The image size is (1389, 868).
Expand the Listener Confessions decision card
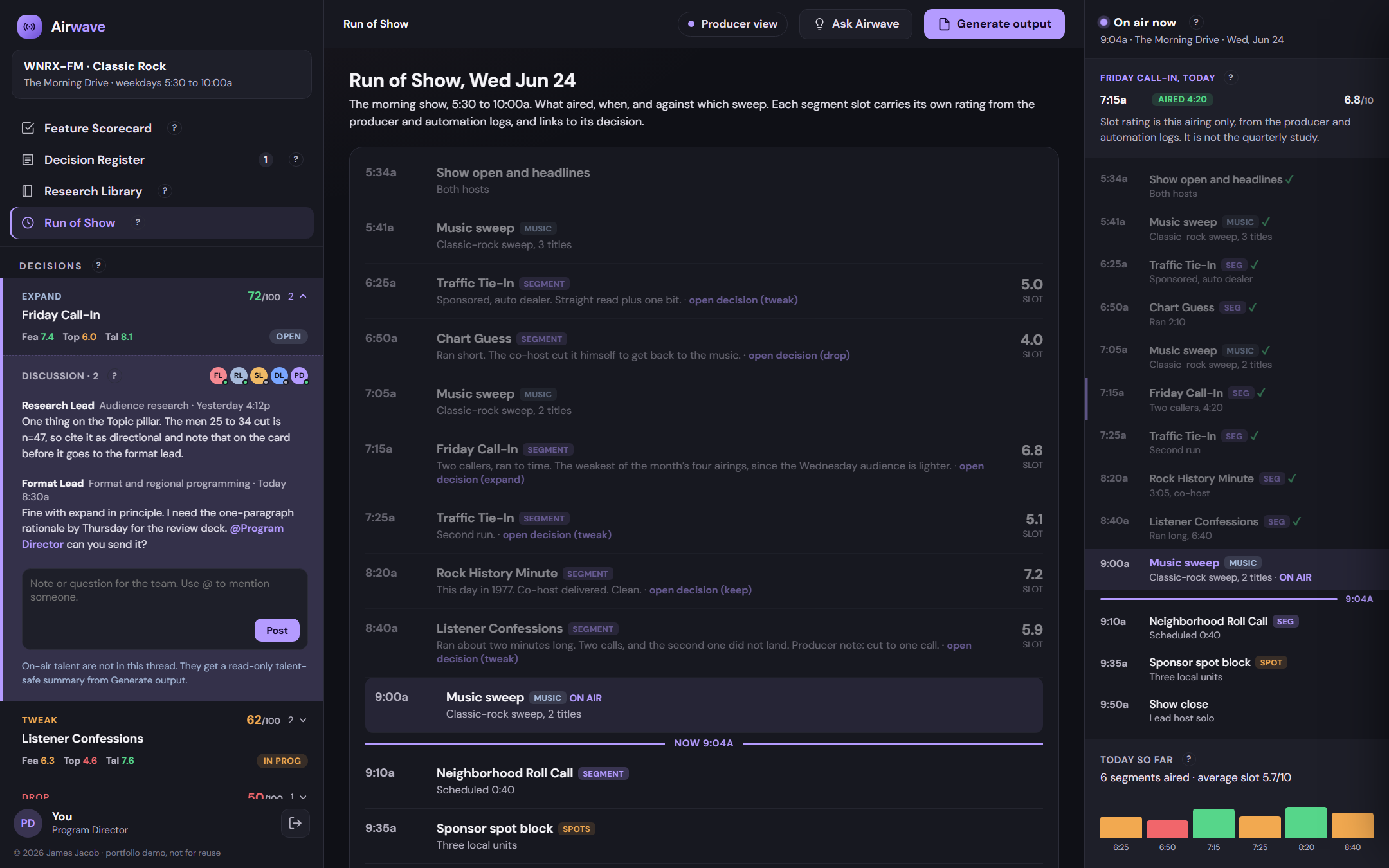tap(304, 720)
